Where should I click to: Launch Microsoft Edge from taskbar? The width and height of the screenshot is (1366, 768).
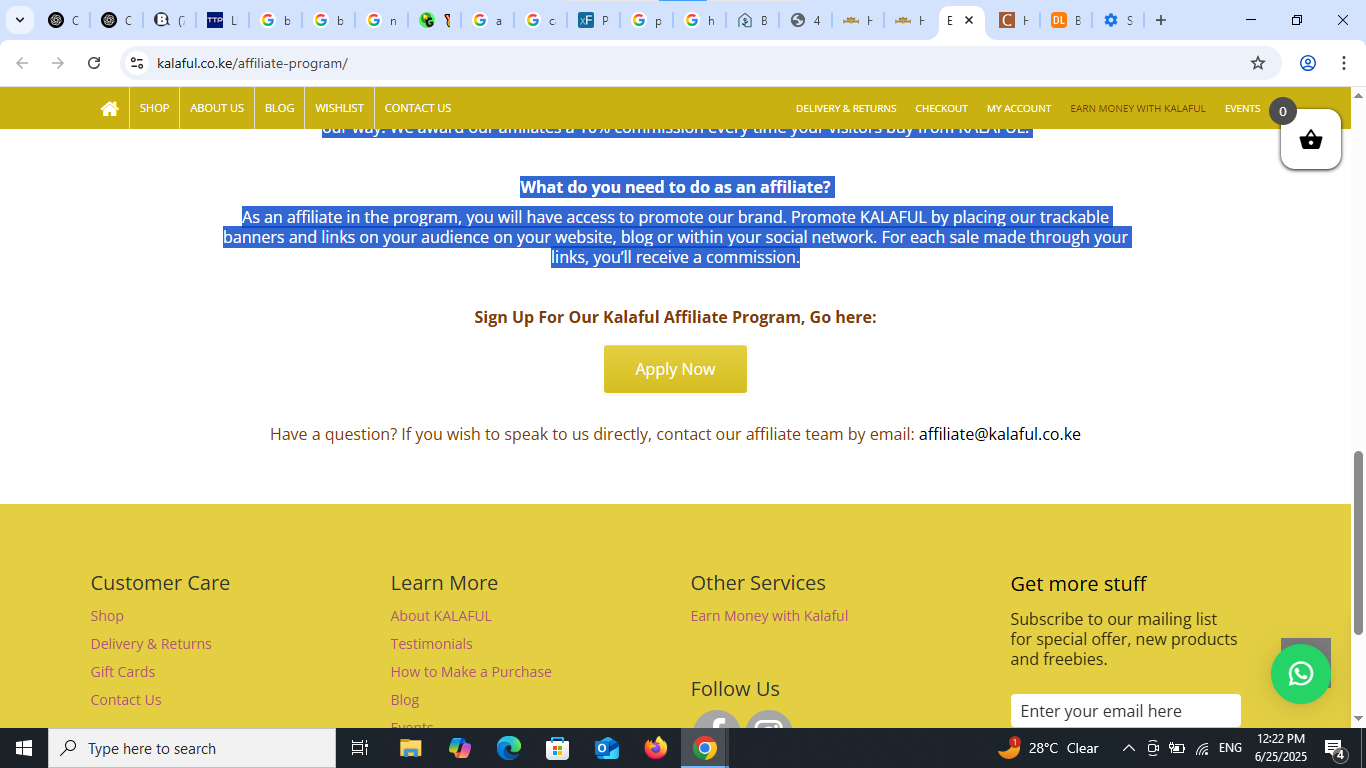click(x=509, y=748)
